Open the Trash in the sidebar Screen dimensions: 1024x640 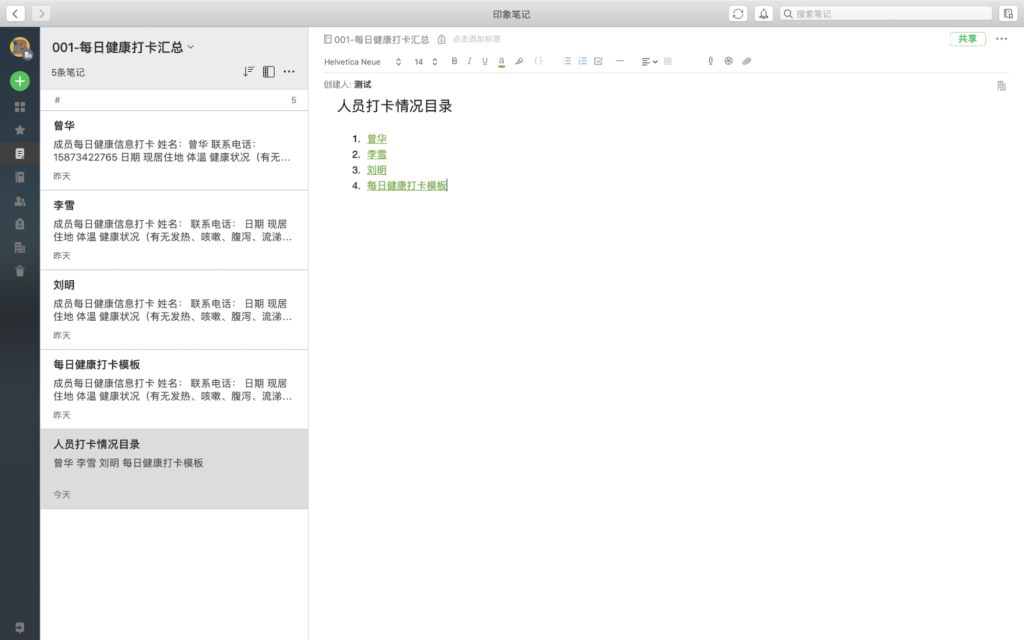tap(20, 271)
